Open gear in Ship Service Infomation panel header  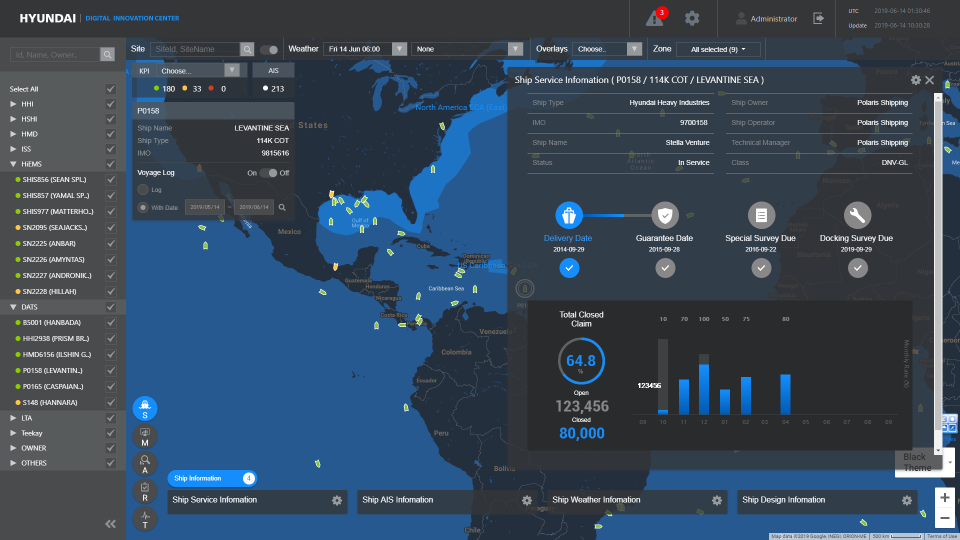pos(916,80)
